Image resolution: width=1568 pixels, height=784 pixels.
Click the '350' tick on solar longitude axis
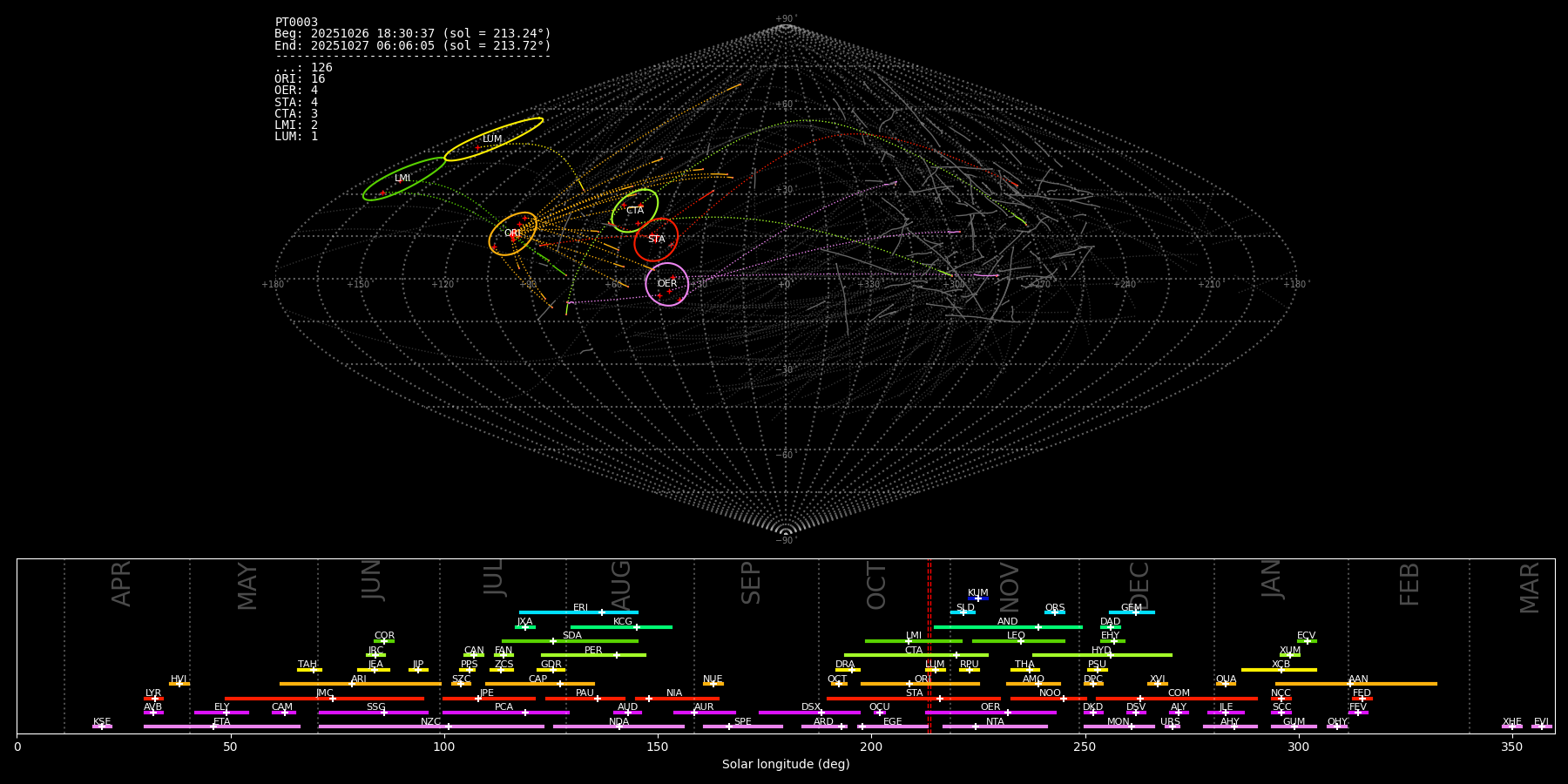(x=1511, y=747)
